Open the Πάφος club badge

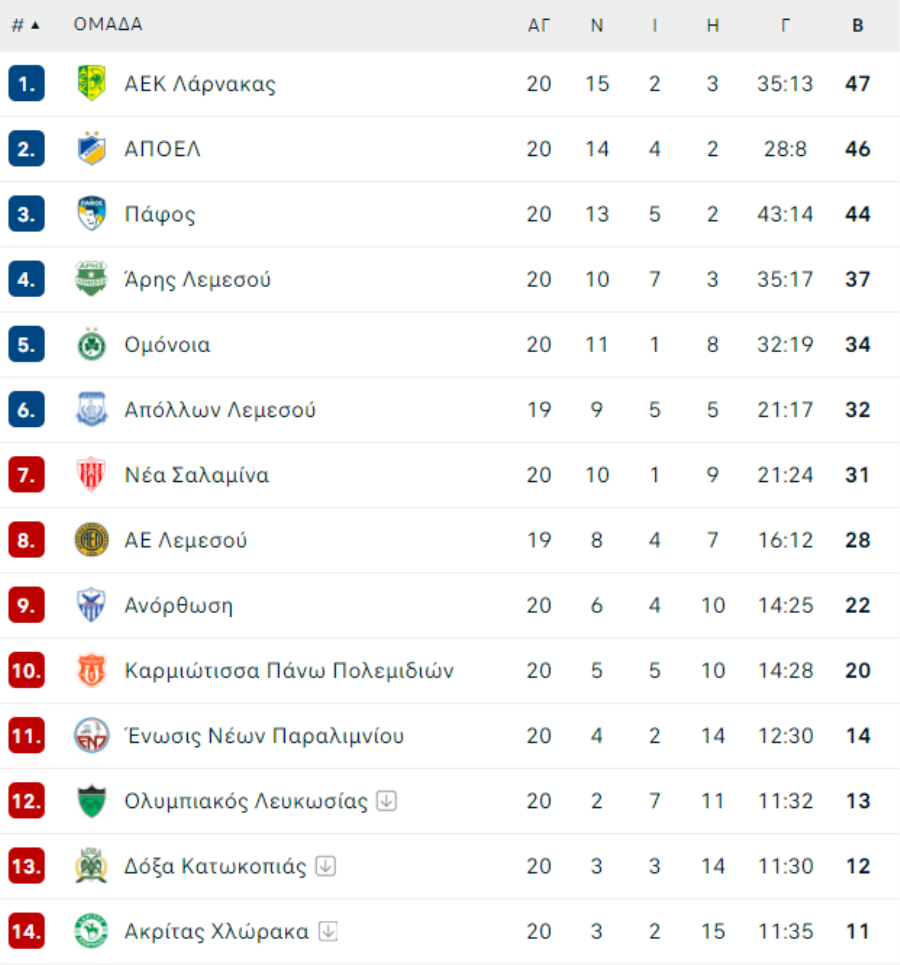pos(91,214)
